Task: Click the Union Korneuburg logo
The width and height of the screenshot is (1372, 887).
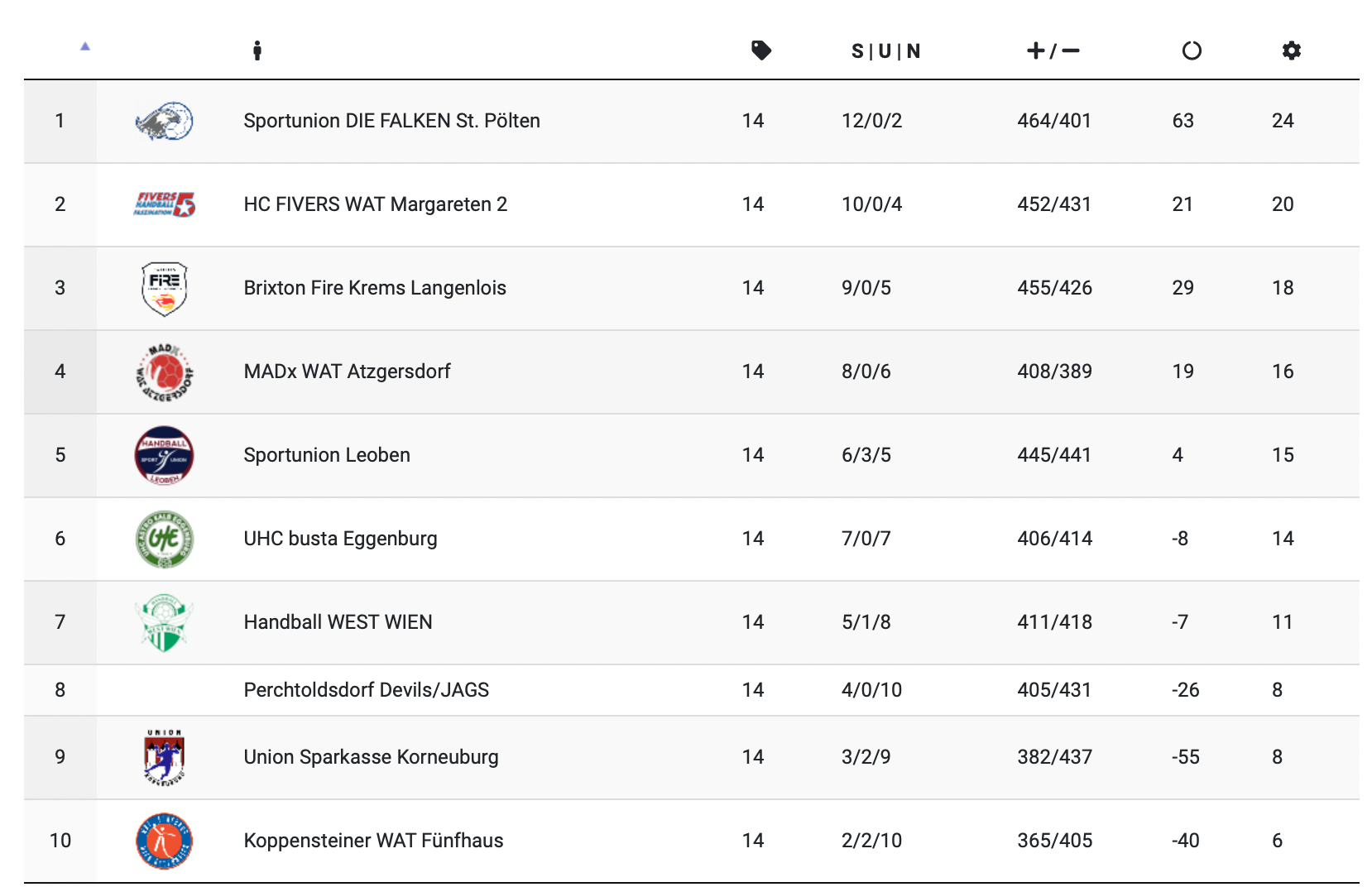Action: coord(164,757)
